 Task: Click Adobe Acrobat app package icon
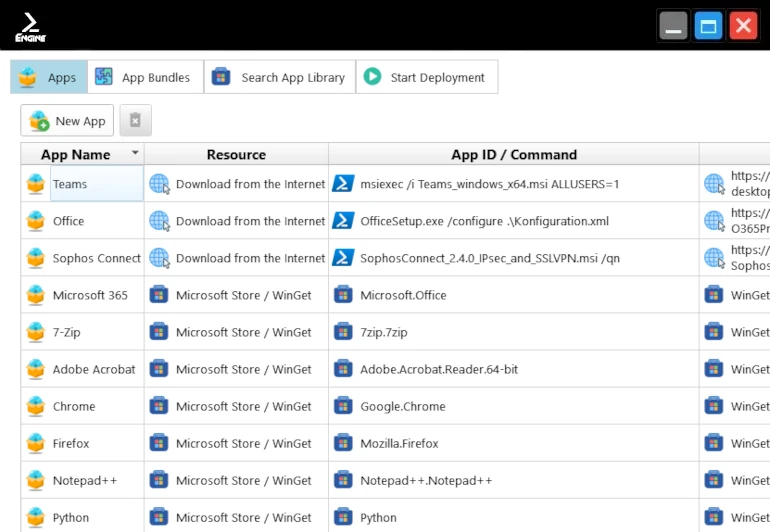[36, 369]
